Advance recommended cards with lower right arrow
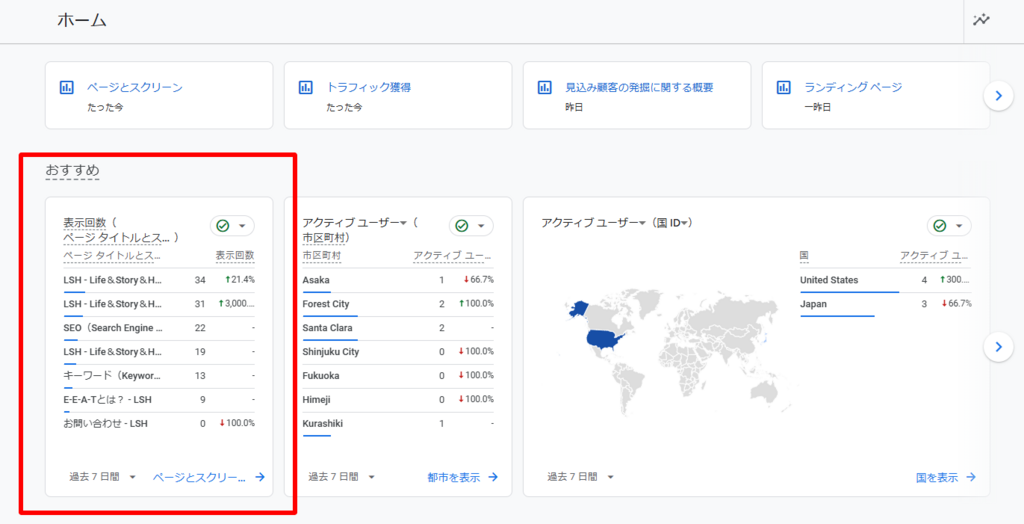Image resolution: width=1024 pixels, height=524 pixels. click(997, 347)
